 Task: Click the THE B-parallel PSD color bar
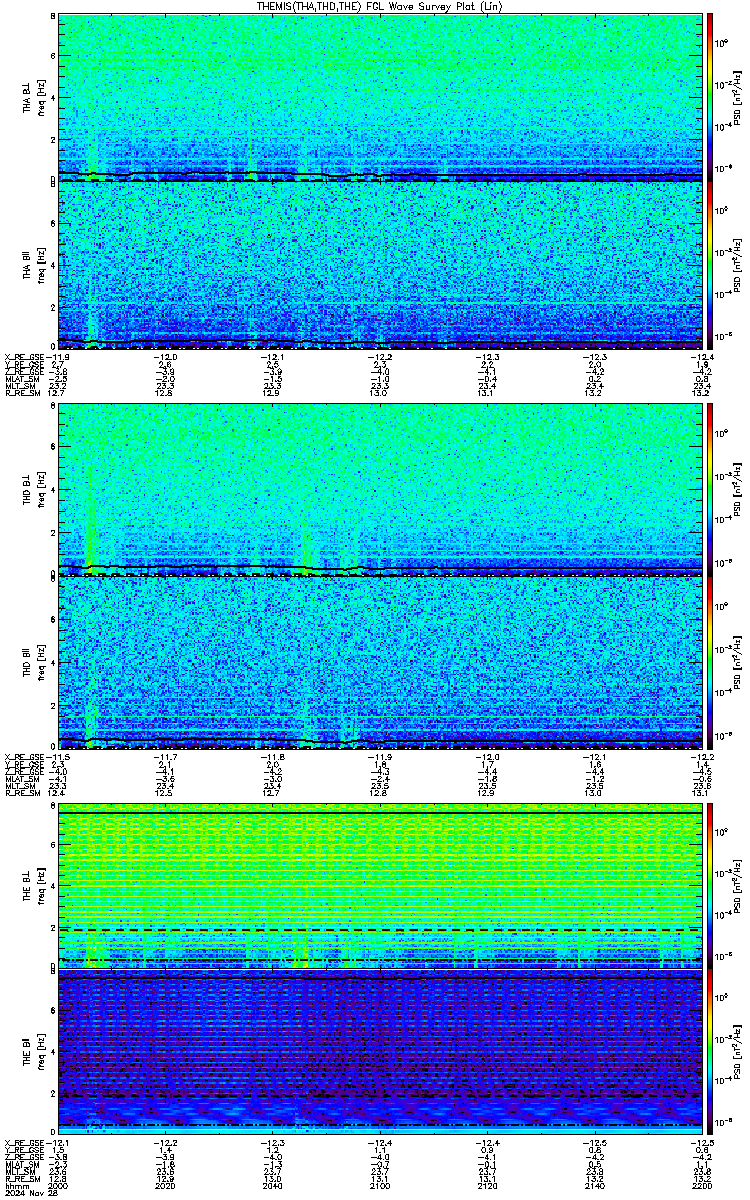[710, 1053]
